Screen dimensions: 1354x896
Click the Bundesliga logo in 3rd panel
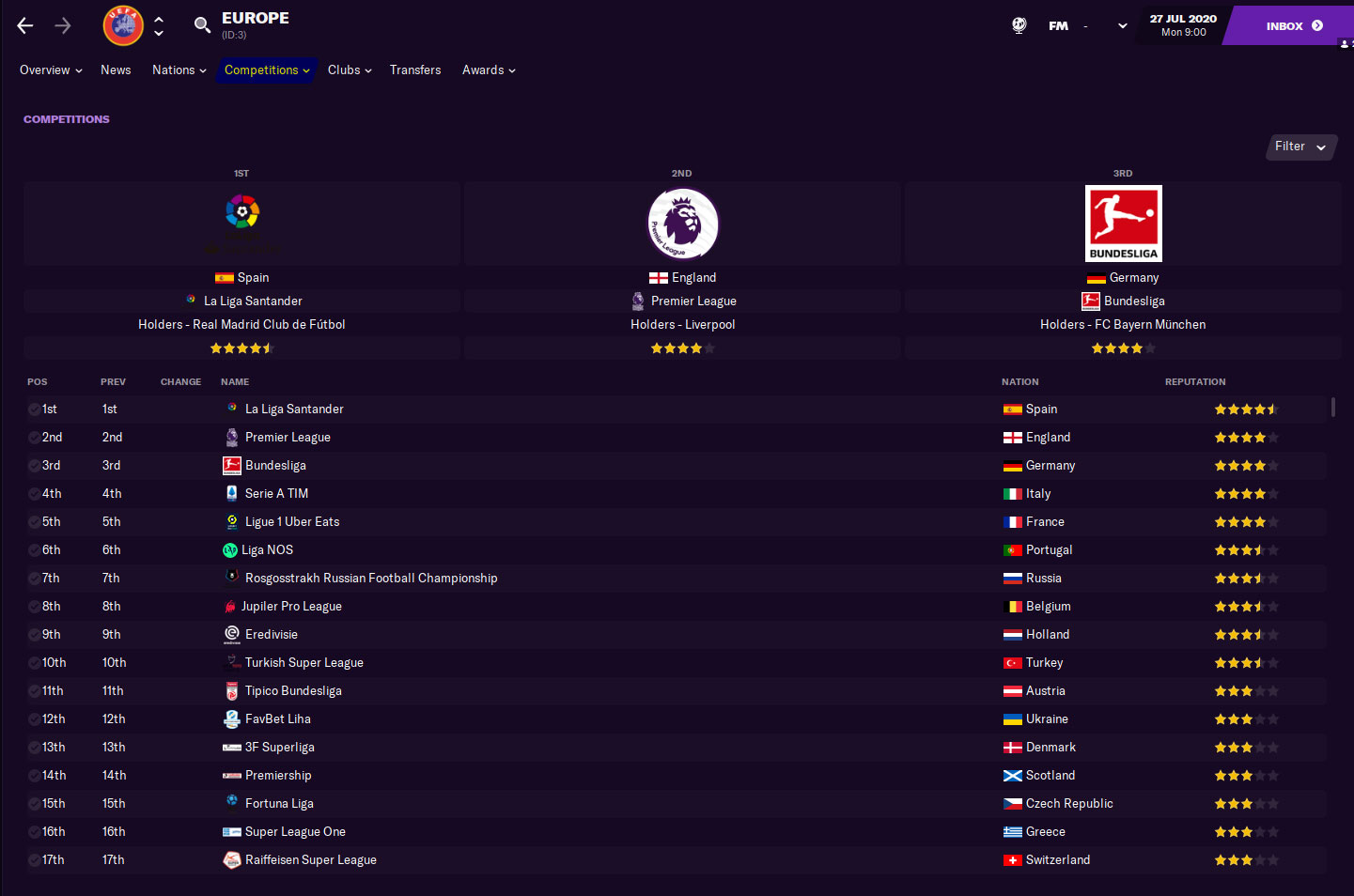point(1123,224)
